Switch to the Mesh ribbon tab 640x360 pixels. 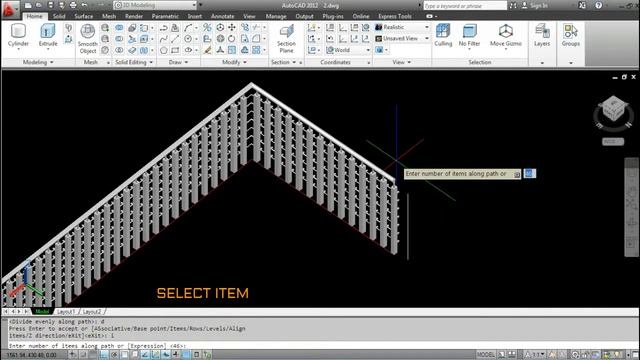tap(109, 16)
